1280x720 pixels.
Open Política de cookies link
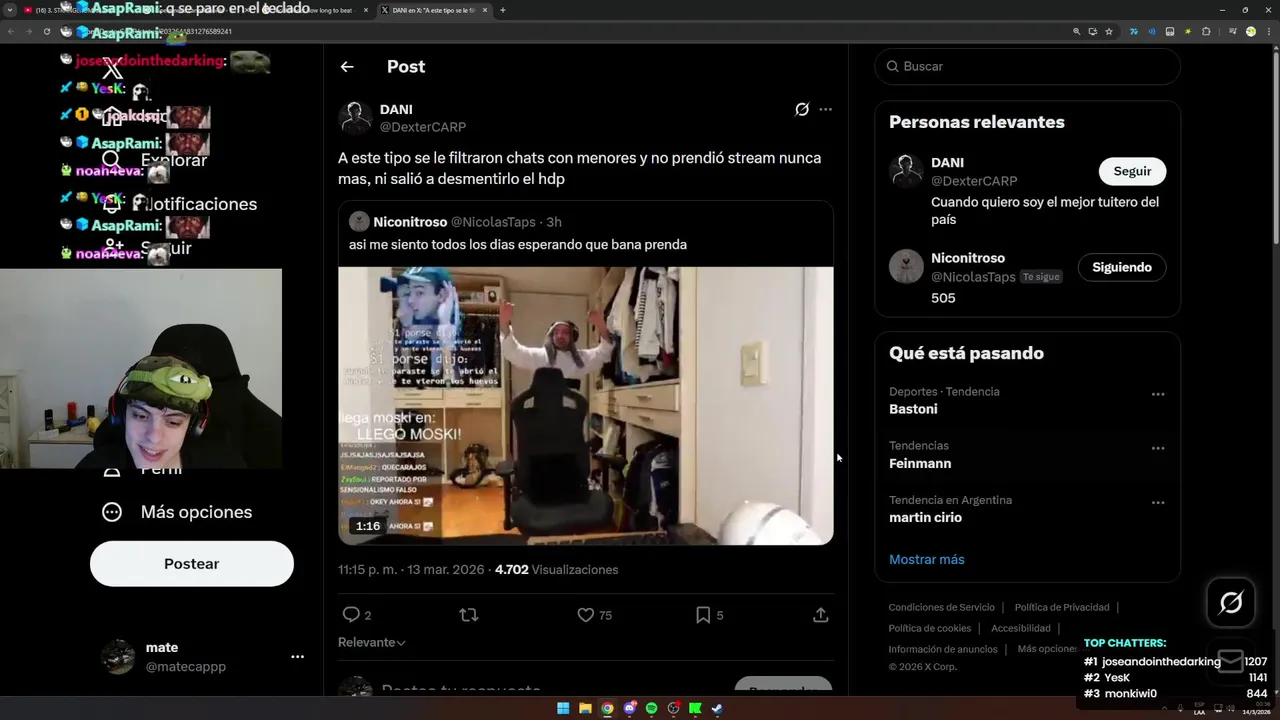[930, 628]
